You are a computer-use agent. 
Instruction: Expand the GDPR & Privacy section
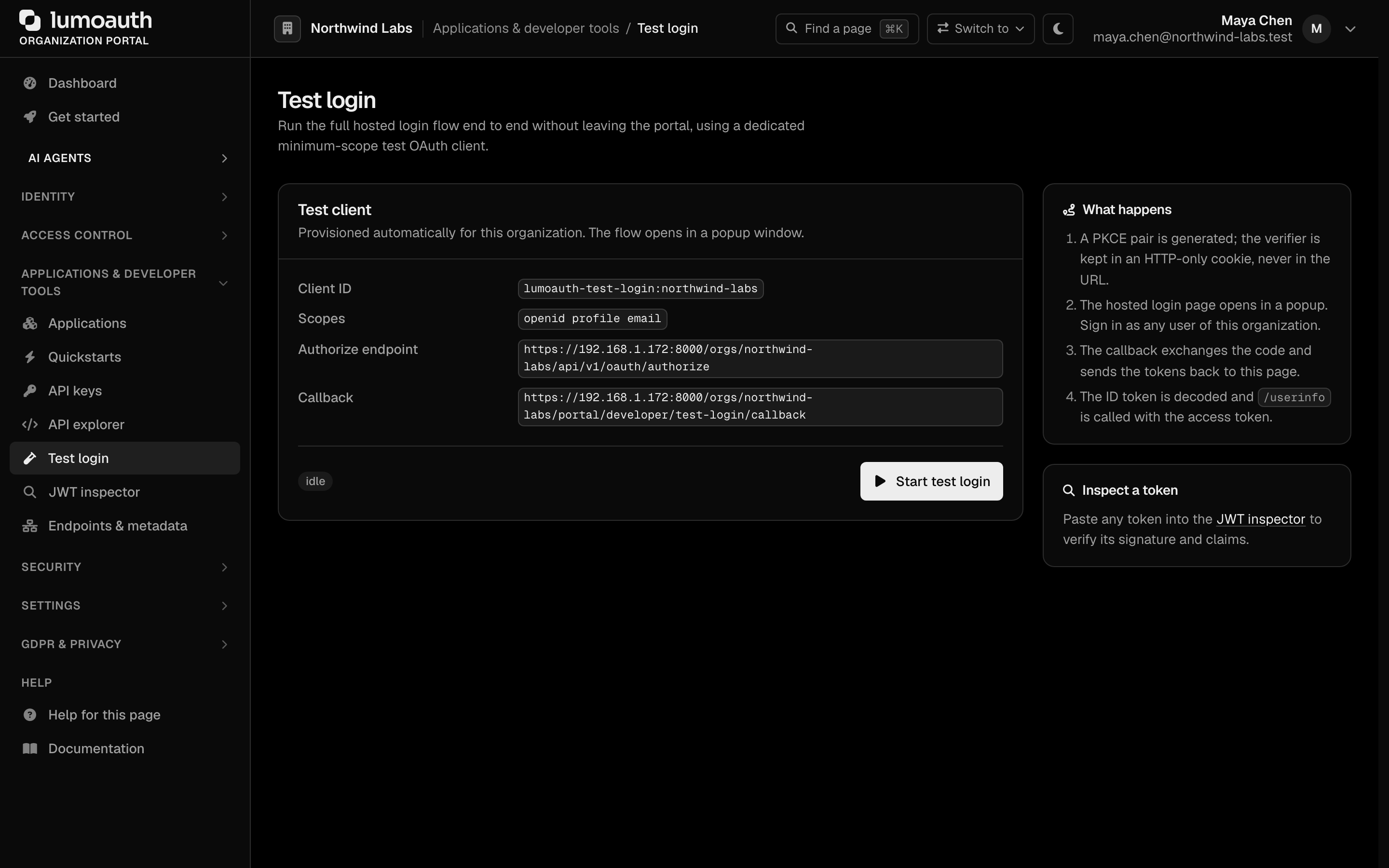click(x=125, y=644)
